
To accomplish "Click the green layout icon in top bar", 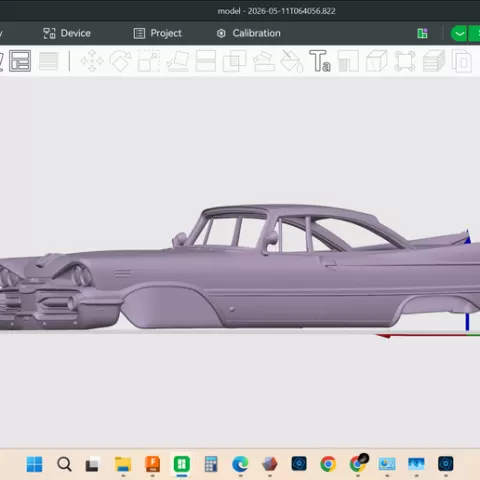I will pos(422,33).
